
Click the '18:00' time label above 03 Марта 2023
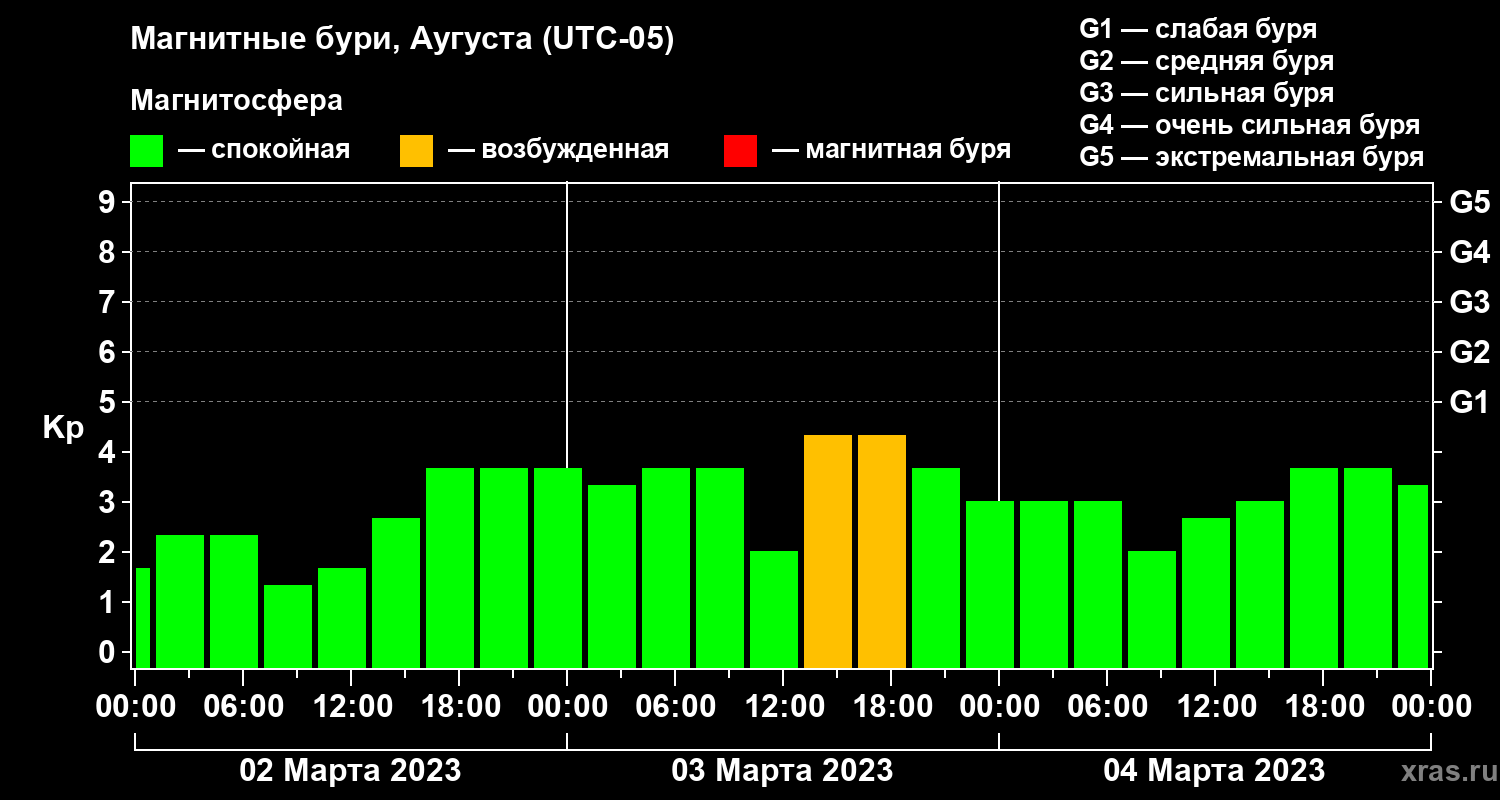(x=891, y=707)
